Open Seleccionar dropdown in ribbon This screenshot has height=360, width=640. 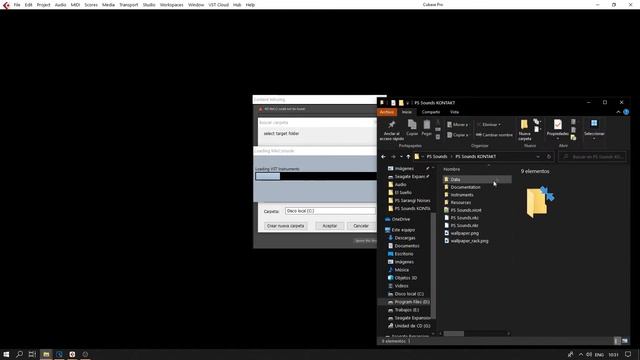(x=594, y=129)
